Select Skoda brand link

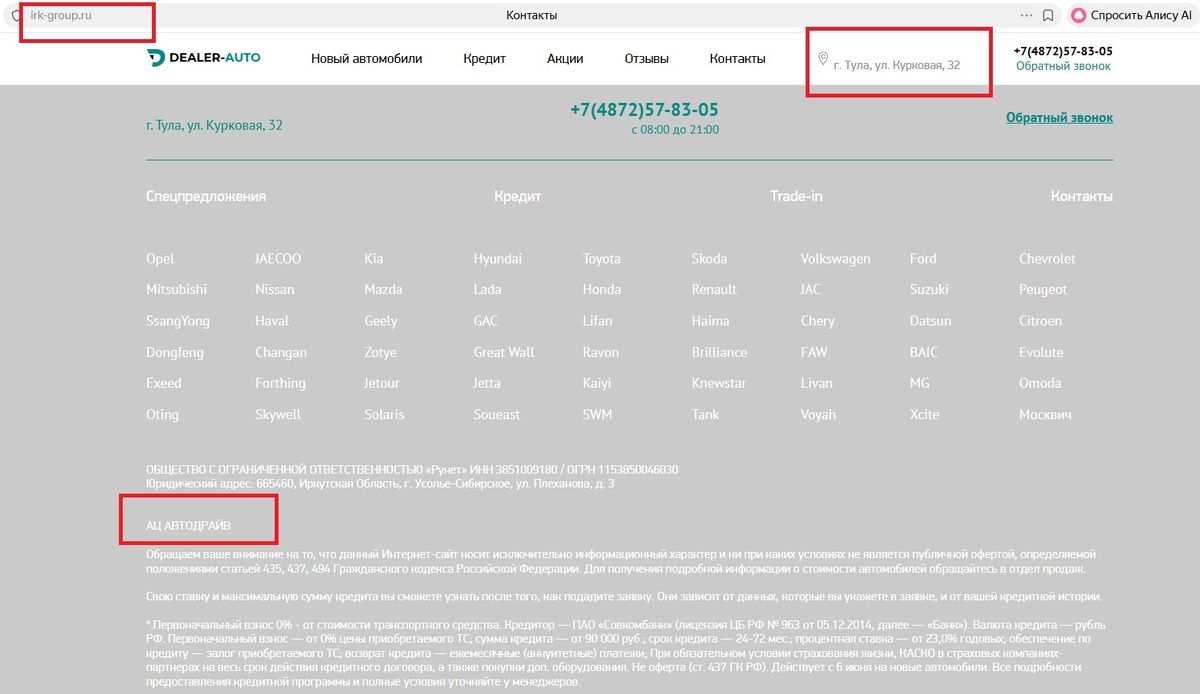(709, 258)
